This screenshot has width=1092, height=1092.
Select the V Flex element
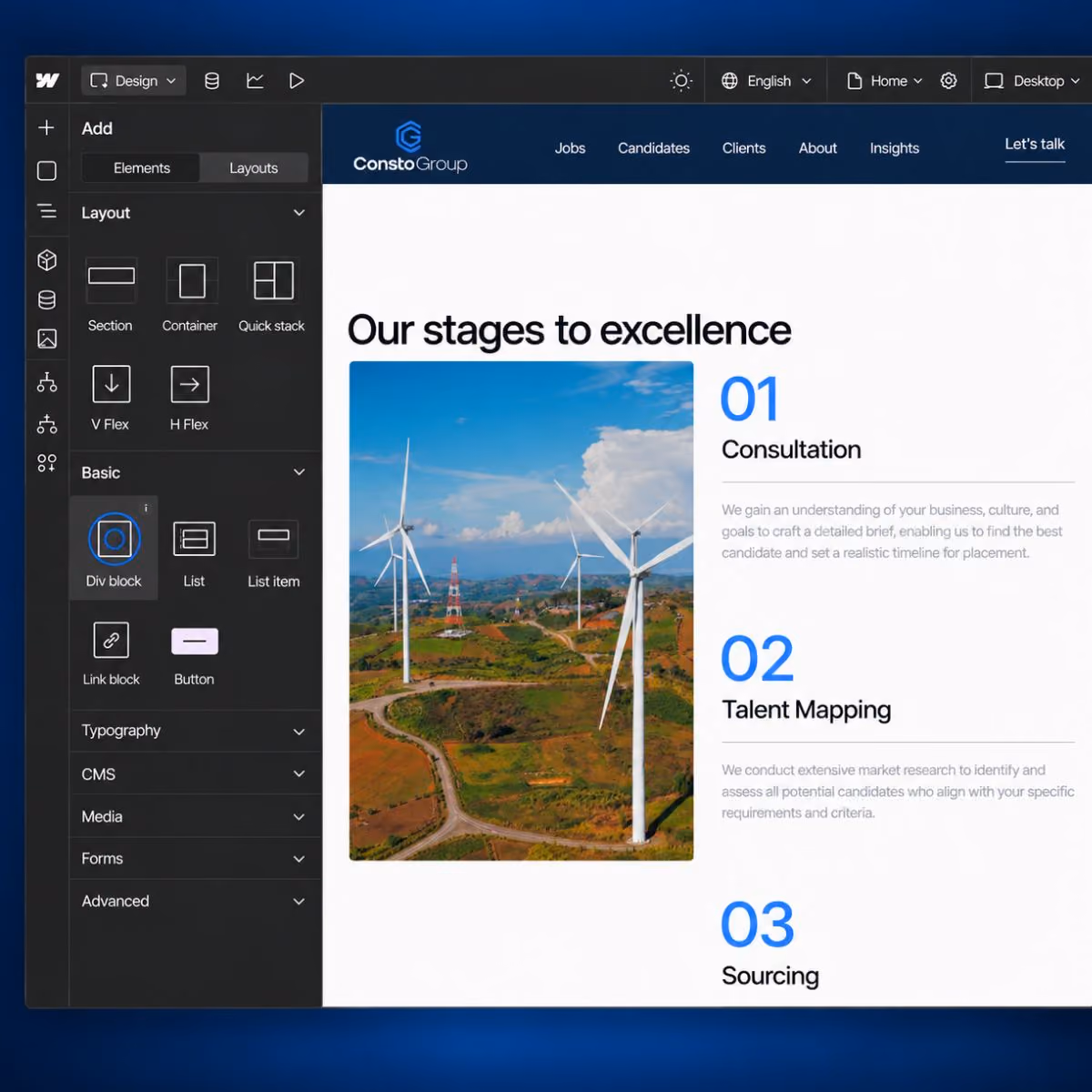point(111,398)
